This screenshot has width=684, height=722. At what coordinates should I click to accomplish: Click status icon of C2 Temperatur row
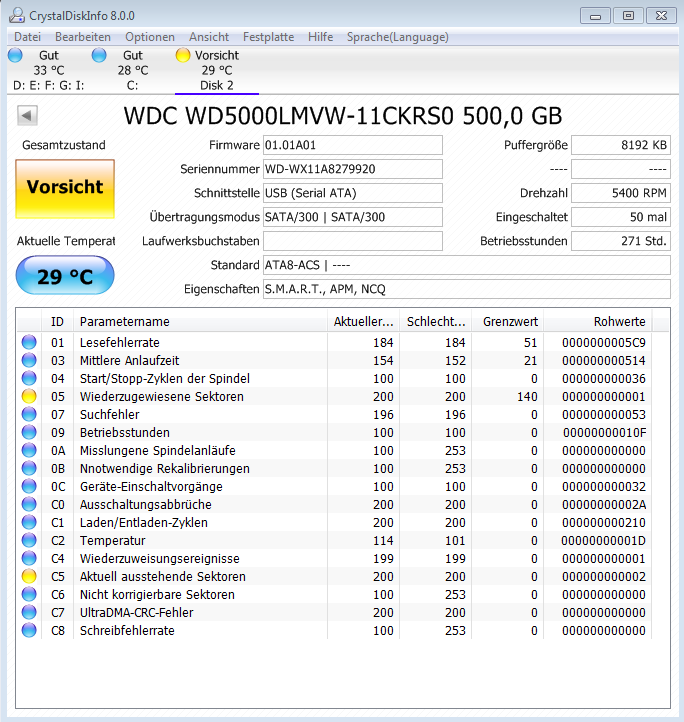click(29, 540)
